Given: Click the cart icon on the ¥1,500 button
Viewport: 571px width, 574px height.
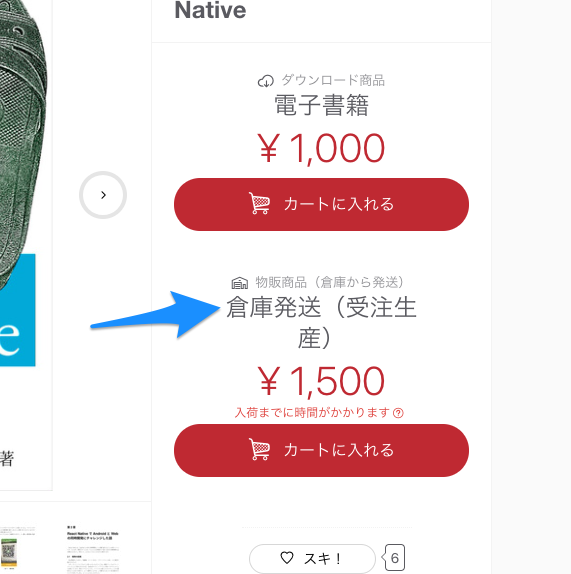Looking at the screenshot, I should [x=260, y=449].
